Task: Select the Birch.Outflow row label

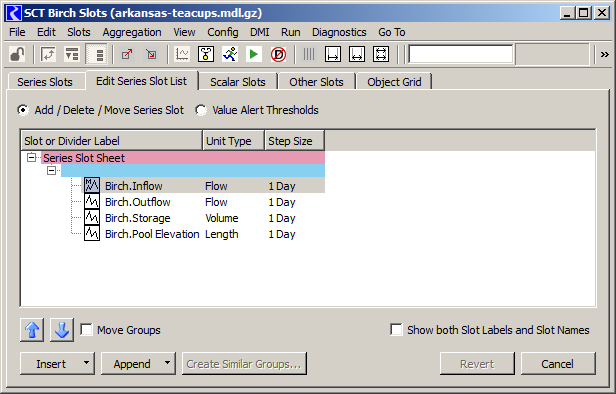Action: coord(138,202)
